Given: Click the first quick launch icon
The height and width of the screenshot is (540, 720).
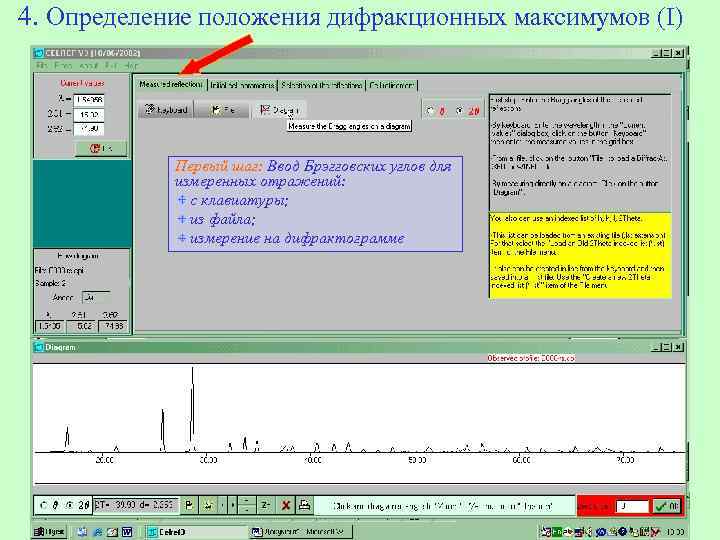Looking at the screenshot, I should [82, 532].
